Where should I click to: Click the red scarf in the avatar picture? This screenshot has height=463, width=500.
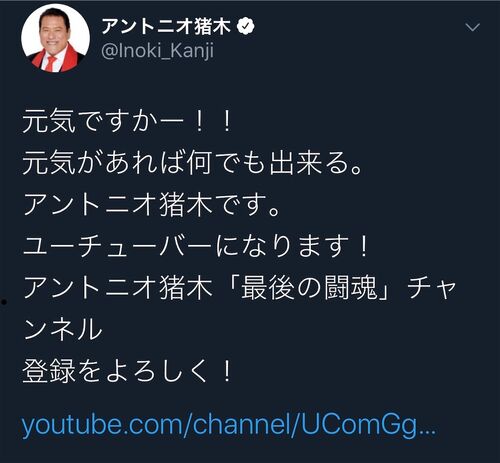(x=55, y=59)
